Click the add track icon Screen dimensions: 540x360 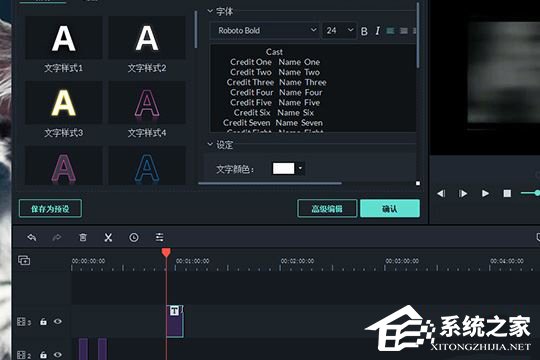tap(24, 260)
